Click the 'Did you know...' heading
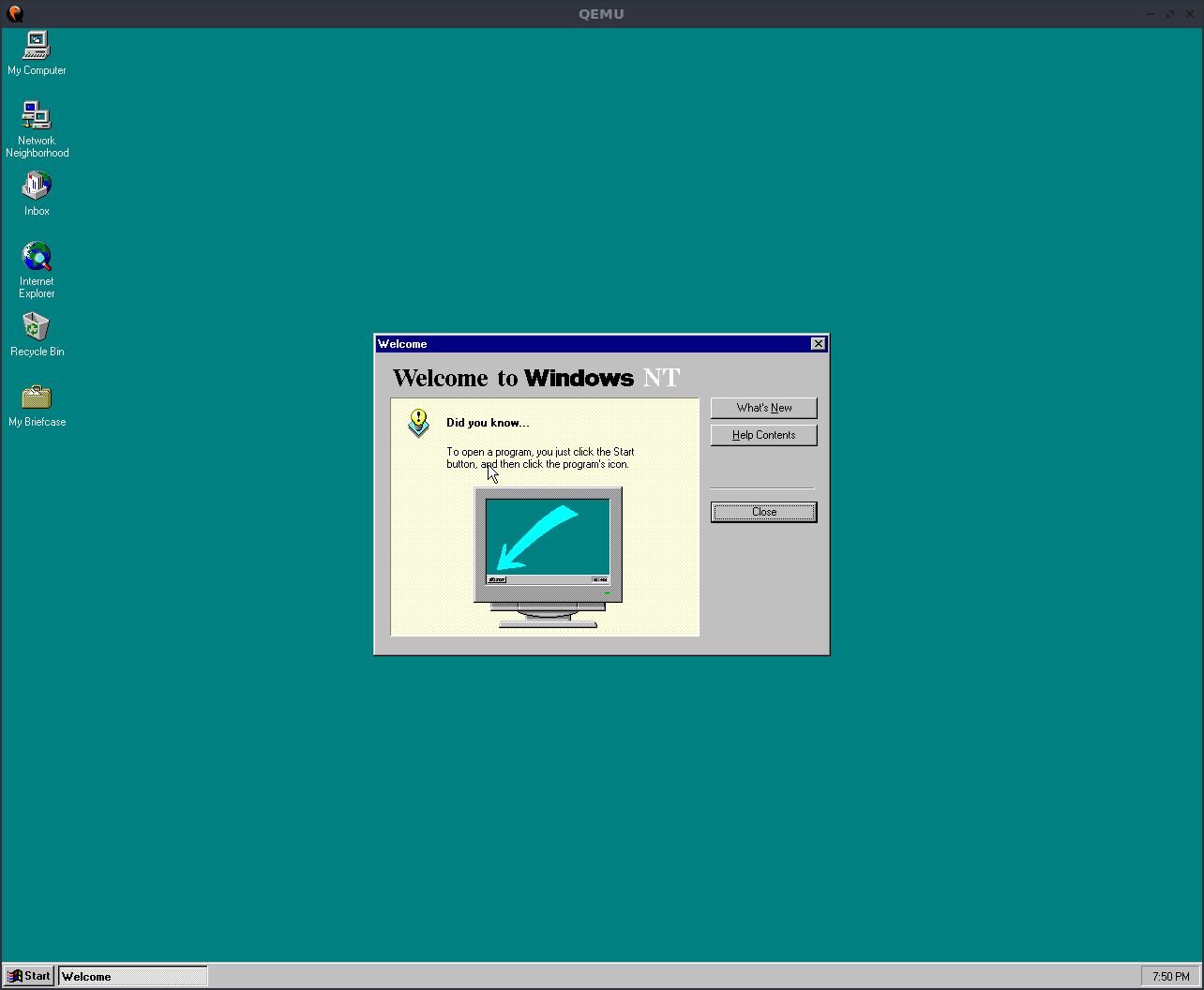 [x=488, y=423]
